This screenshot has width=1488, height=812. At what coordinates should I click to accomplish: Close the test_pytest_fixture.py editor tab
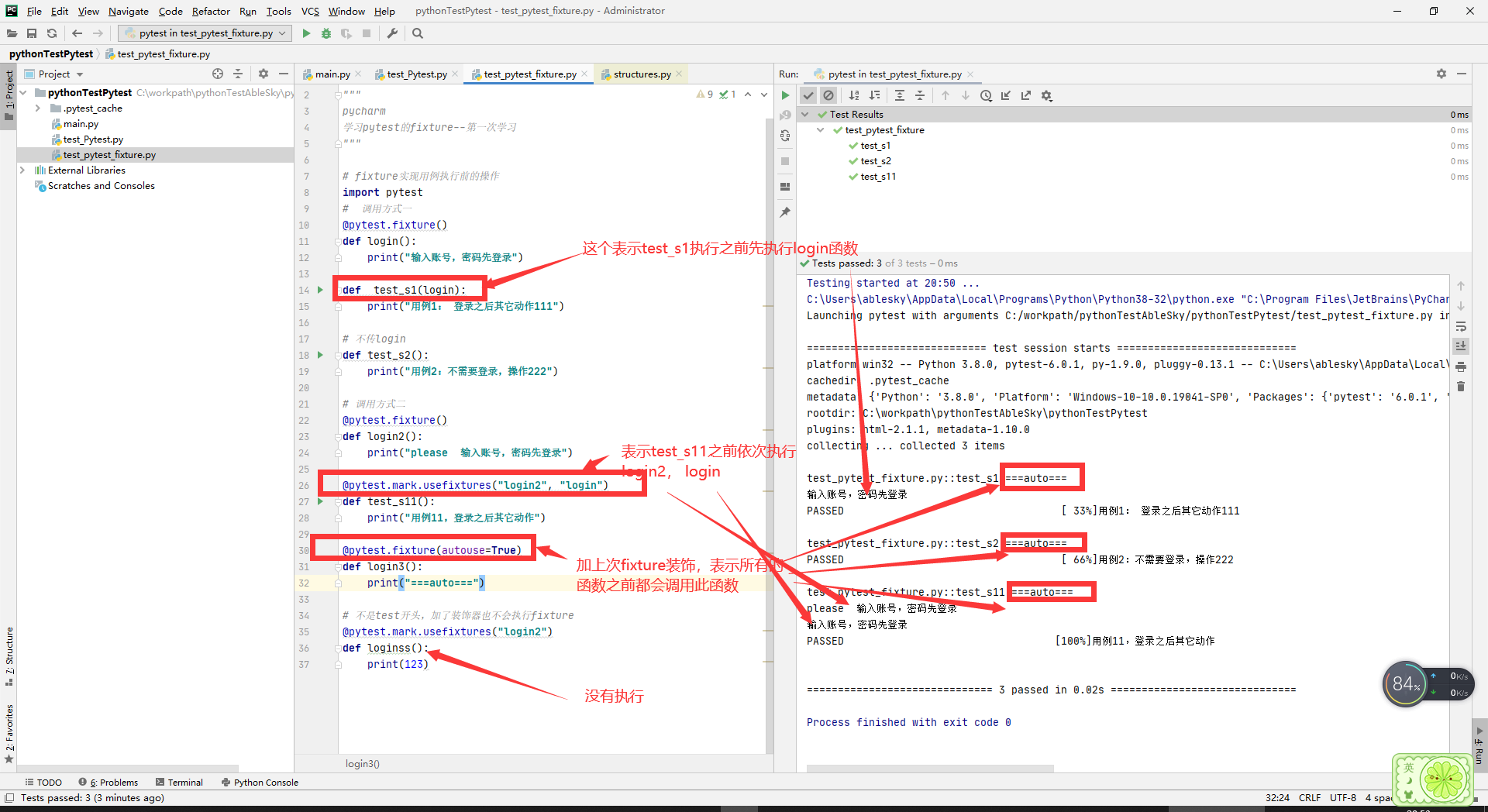pyautogui.click(x=584, y=74)
